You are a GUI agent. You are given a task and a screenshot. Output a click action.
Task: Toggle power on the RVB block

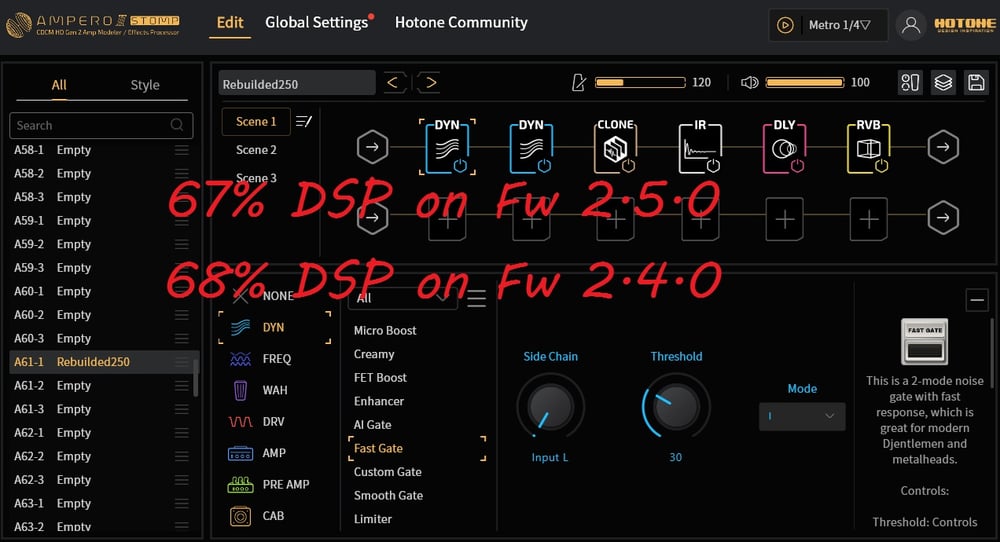pyautogui.click(x=881, y=166)
